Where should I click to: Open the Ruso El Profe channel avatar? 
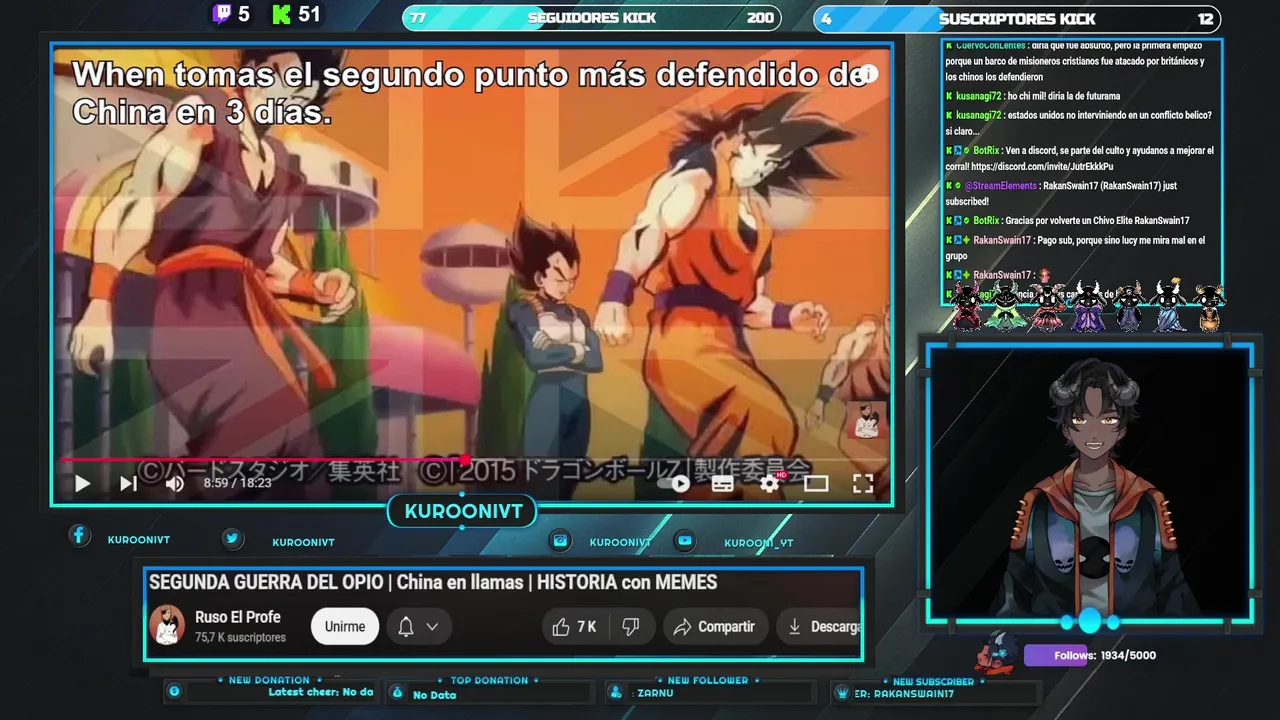point(167,626)
